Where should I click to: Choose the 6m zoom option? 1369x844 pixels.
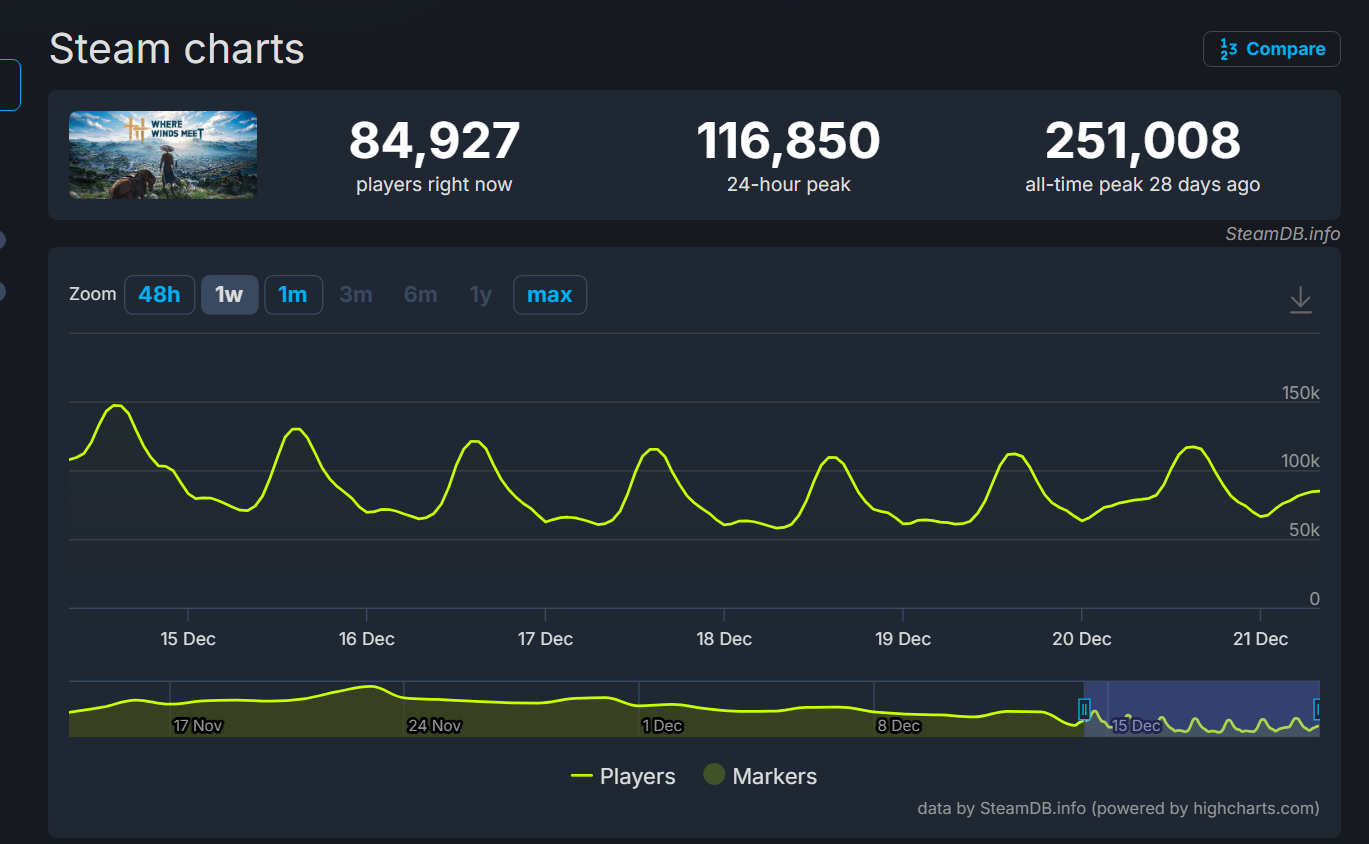point(420,295)
